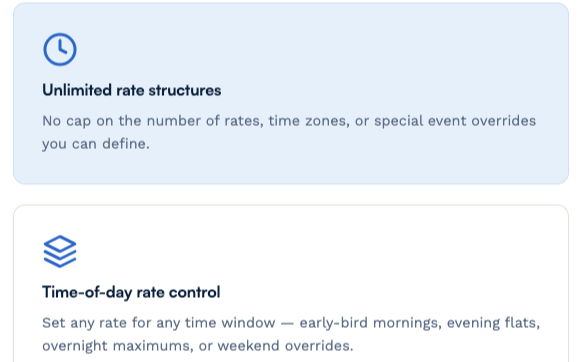Click the highlighted blue Unlimited rate structures card
Viewport: 579px width, 362px height.
point(291,93)
